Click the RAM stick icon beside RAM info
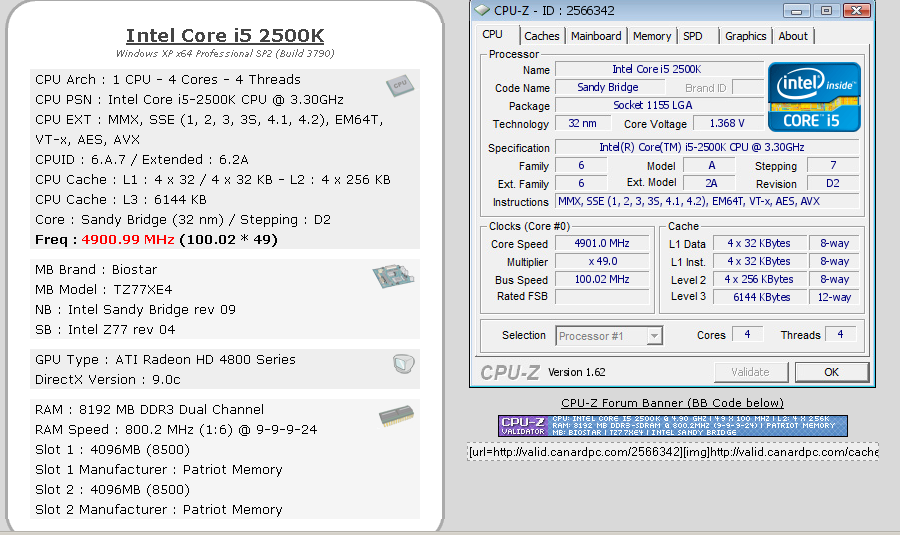 click(x=396, y=416)
